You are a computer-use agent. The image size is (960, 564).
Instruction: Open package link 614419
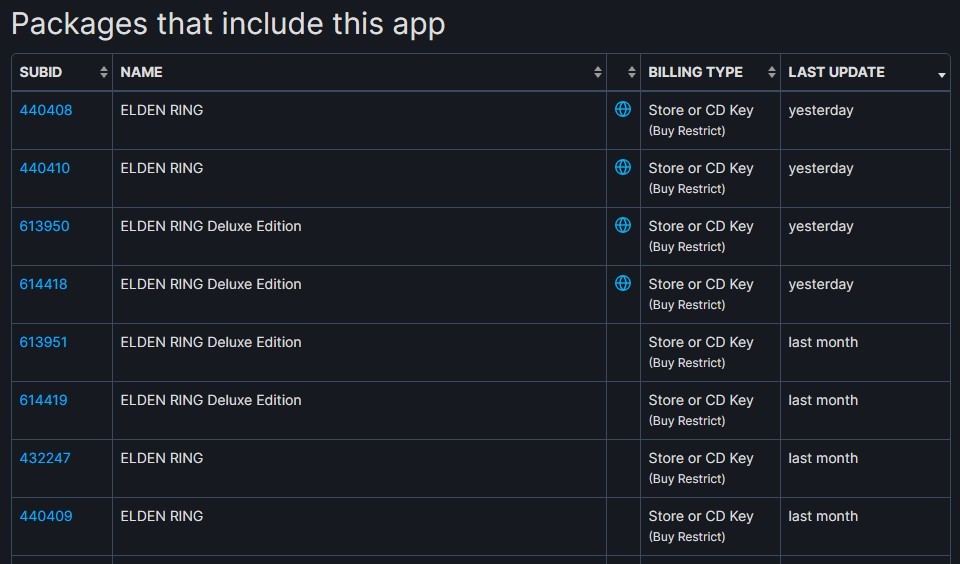(x=44, y=400)
